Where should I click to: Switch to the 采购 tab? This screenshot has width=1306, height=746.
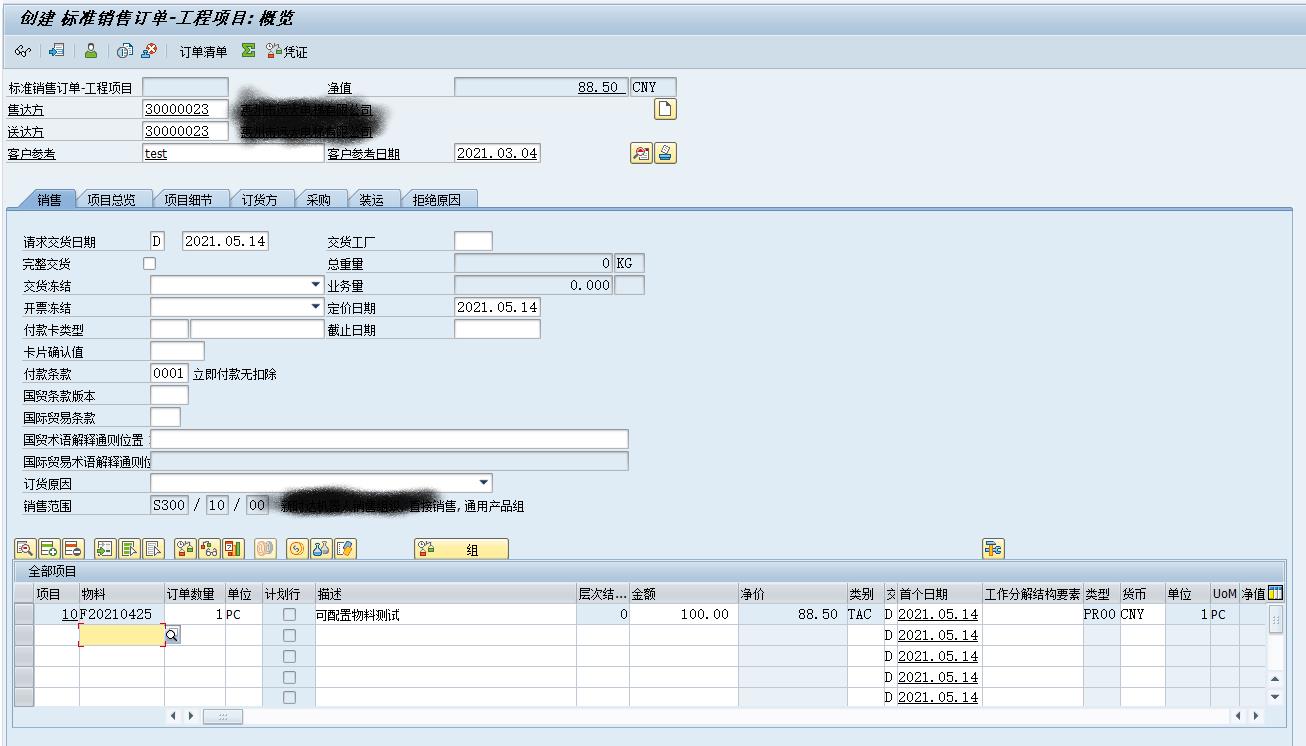319,199
